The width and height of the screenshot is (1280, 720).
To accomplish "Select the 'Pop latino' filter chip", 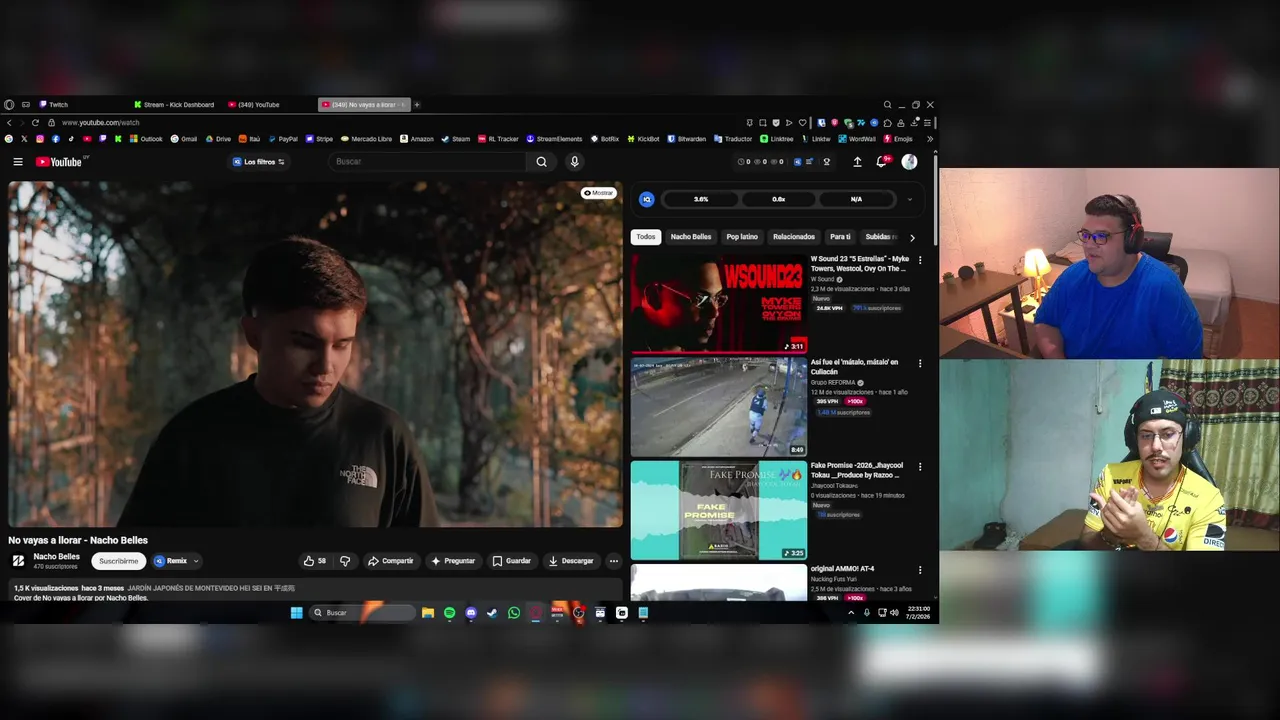I will pyautogui.click(x=742, y=237).
